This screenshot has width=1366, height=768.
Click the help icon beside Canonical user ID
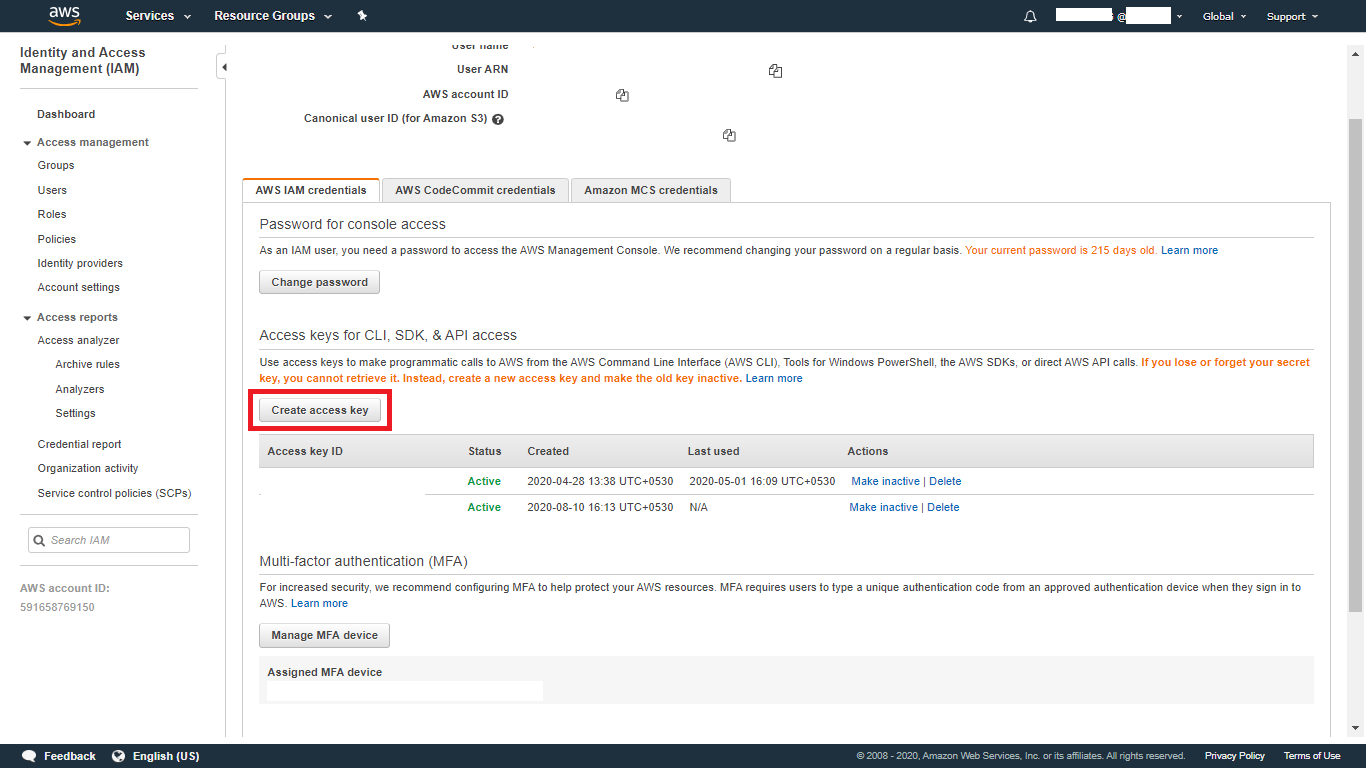click(x=498, y=119)
